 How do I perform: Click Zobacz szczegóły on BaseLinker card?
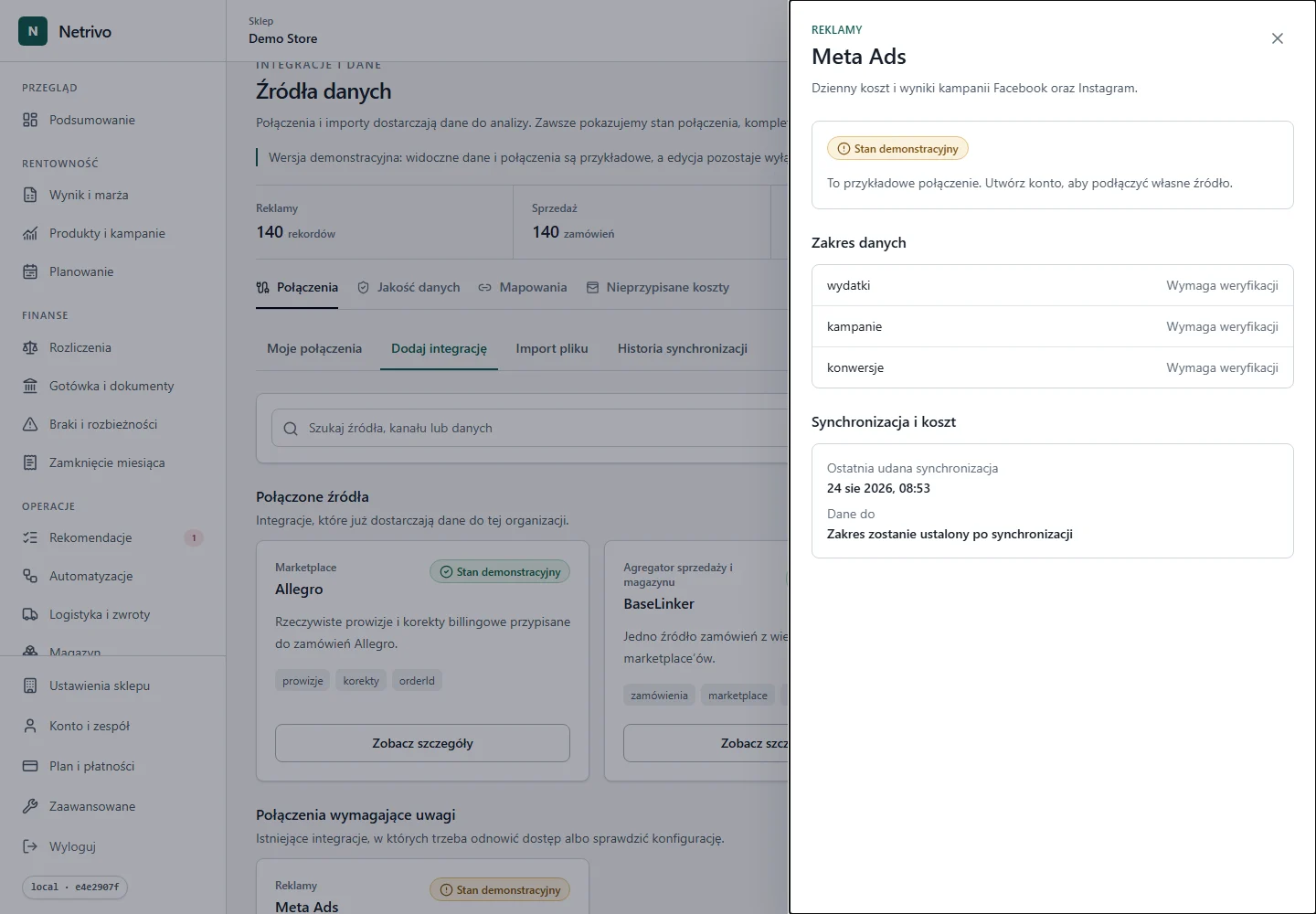[x=706, y=743]
